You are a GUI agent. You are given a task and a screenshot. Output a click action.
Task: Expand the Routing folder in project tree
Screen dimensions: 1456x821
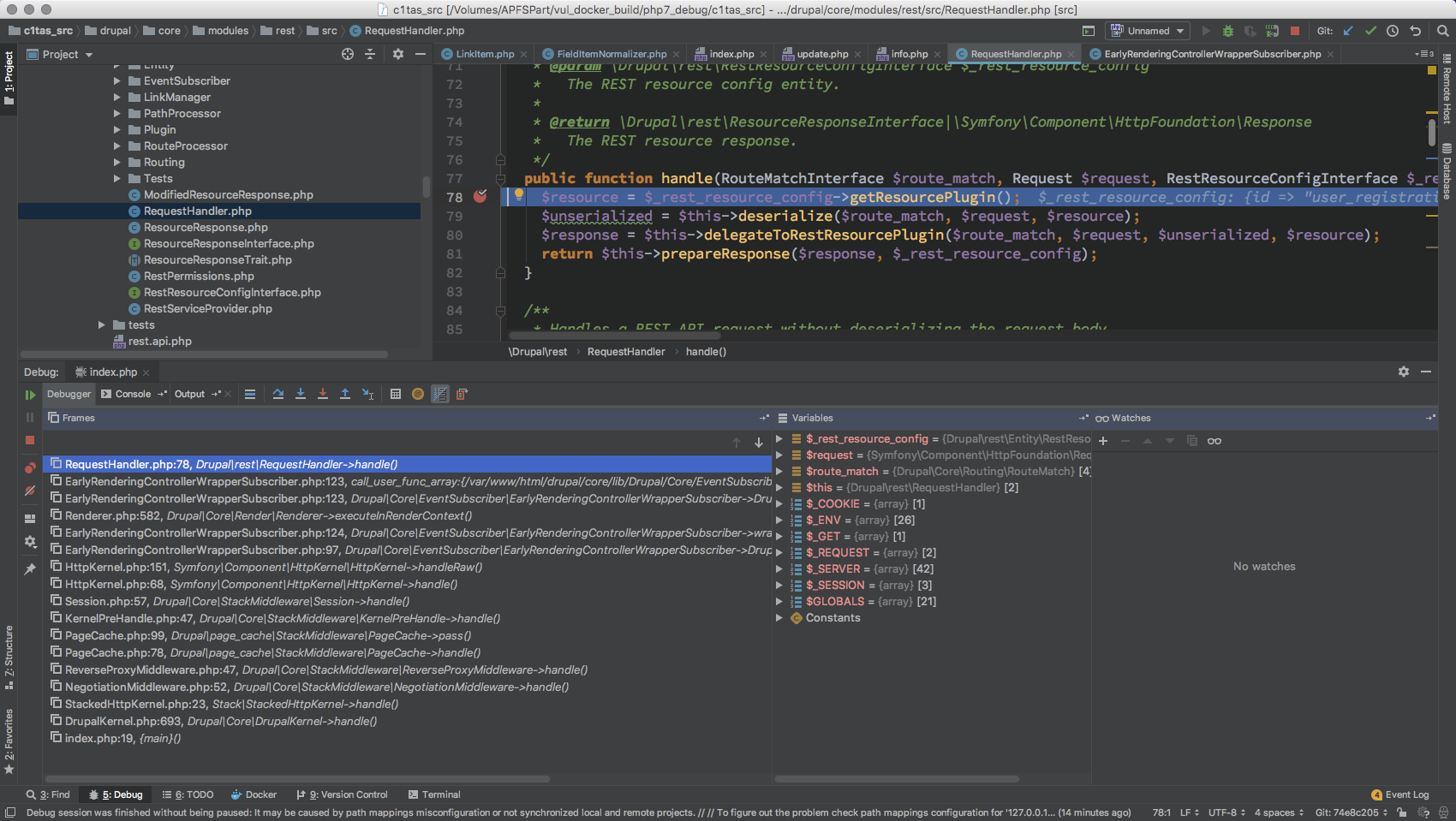(117, 163)
